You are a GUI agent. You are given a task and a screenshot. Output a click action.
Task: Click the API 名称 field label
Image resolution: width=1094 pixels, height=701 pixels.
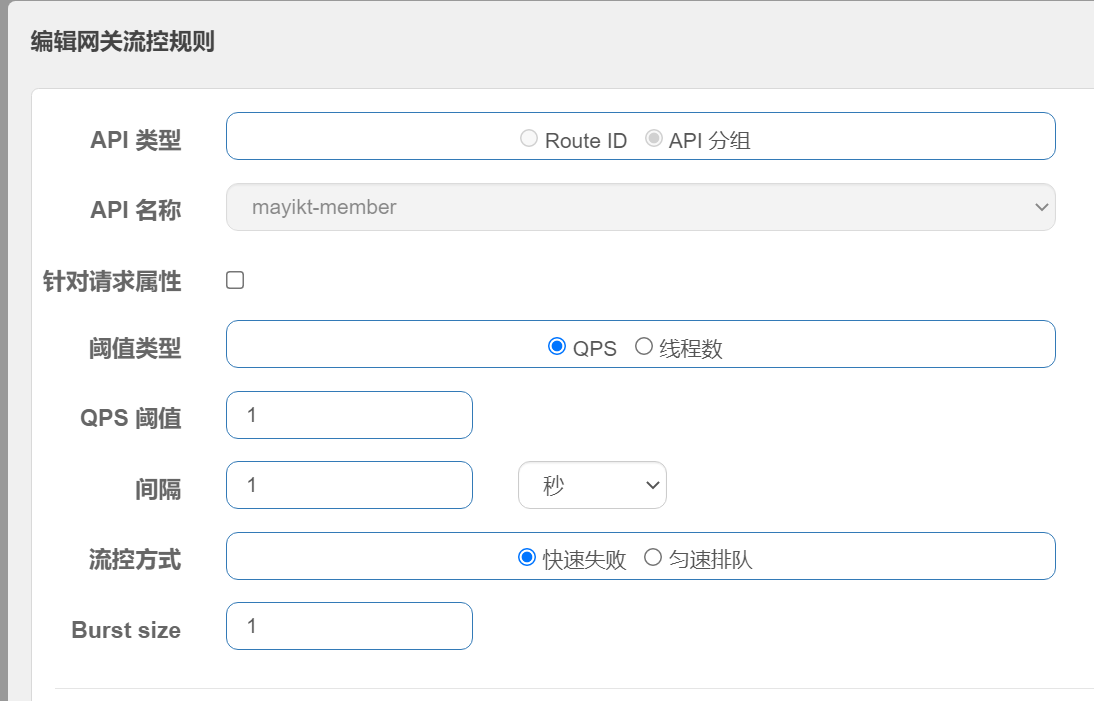135,210
